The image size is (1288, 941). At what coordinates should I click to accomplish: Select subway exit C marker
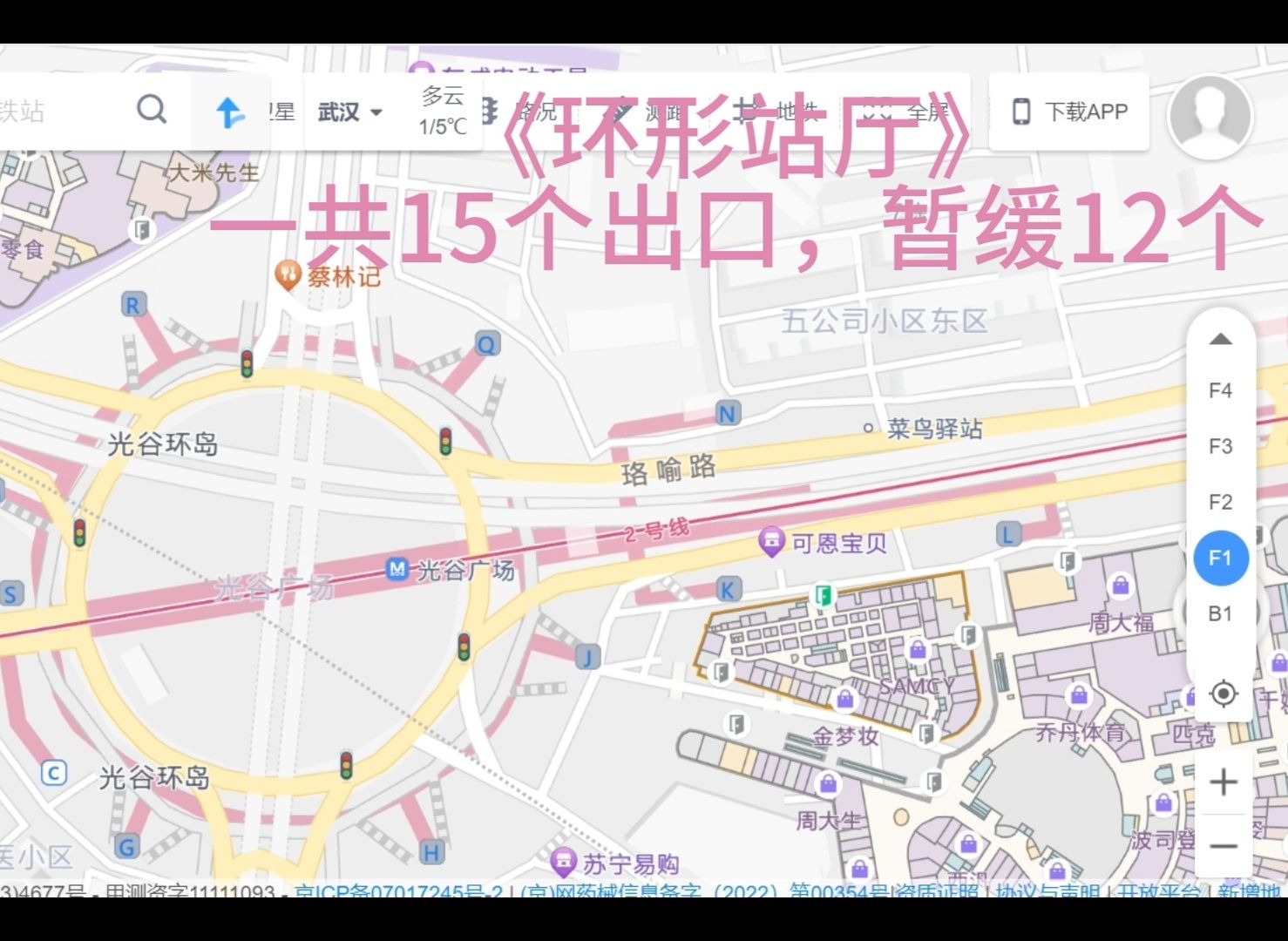point(54,773)
